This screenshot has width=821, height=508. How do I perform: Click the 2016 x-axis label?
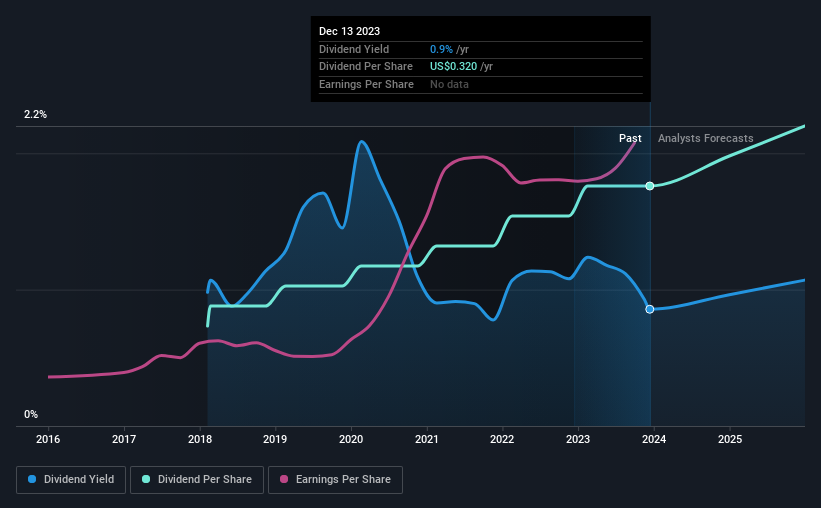(x=48, y=439)
